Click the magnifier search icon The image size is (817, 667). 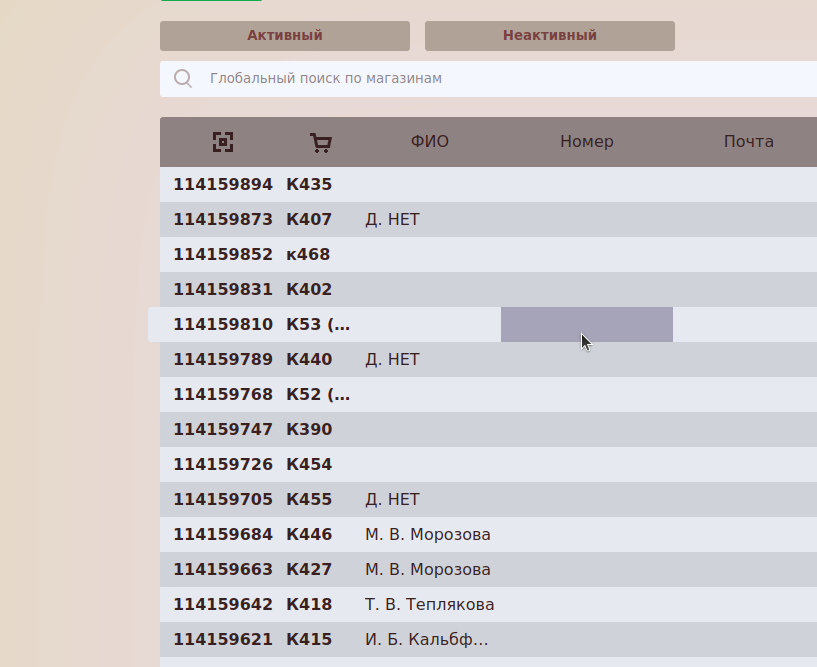(183, 79)
